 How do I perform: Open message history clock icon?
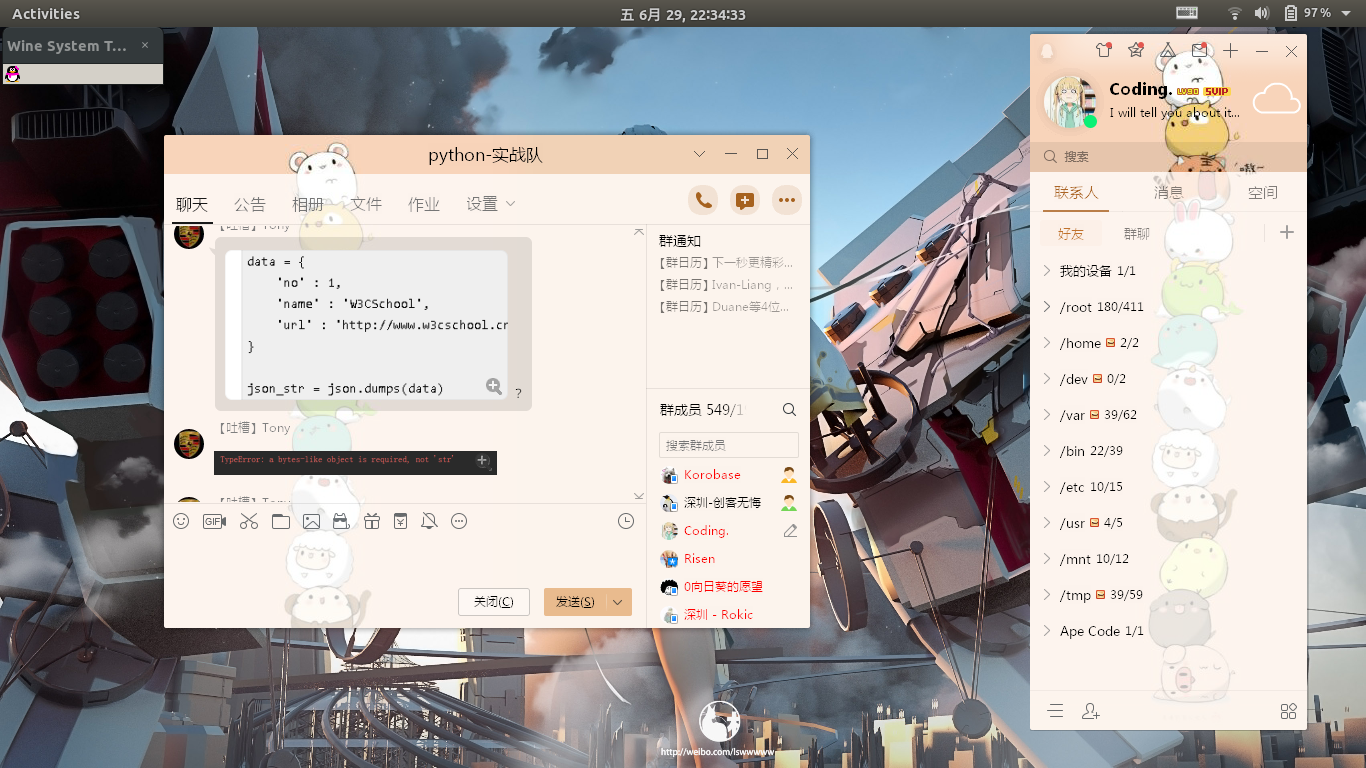(626, 521)
